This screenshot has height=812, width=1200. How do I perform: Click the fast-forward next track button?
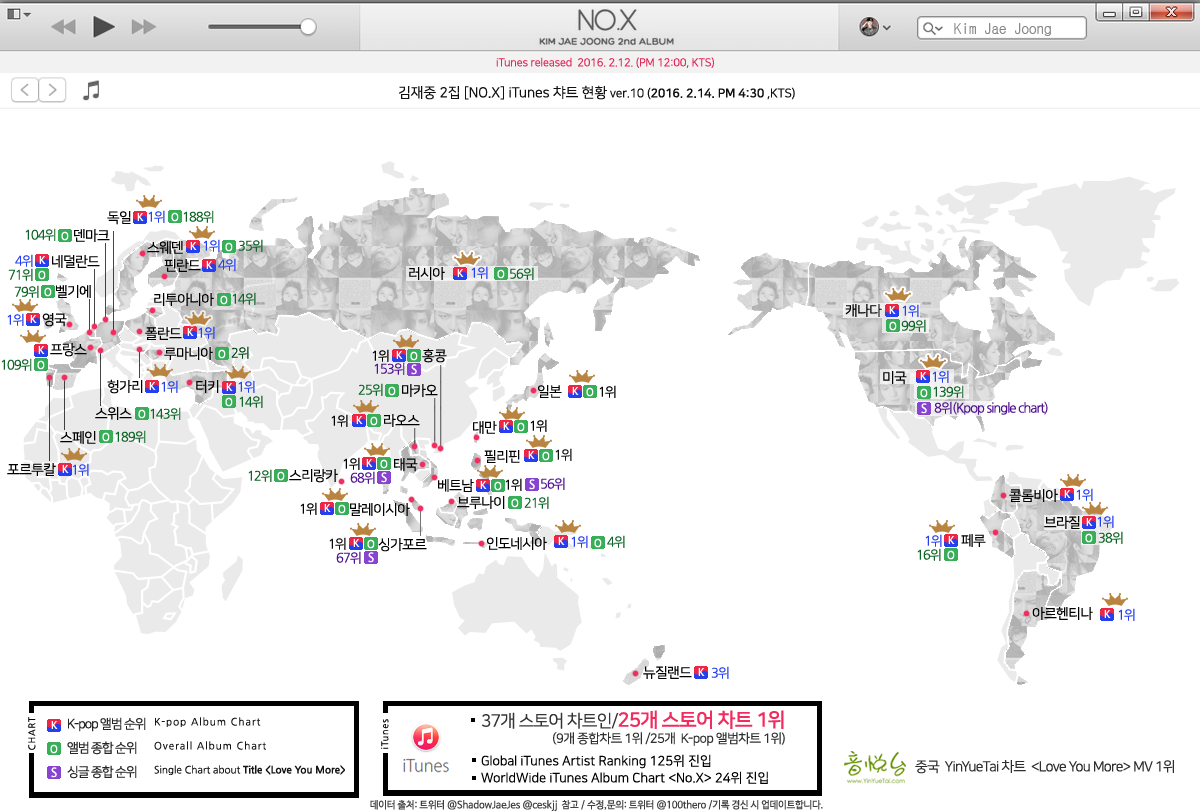tap(144, 27)
